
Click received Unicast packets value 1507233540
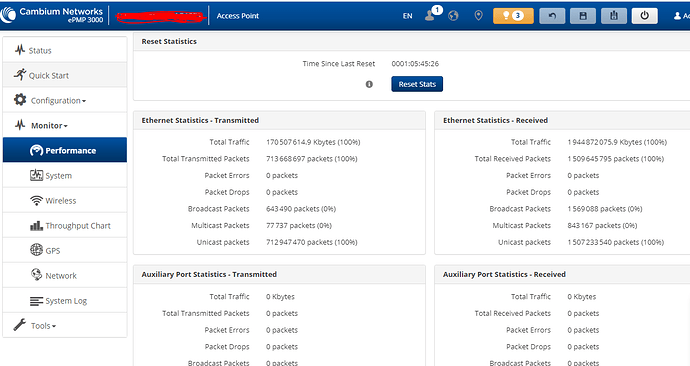click(615, 242)
